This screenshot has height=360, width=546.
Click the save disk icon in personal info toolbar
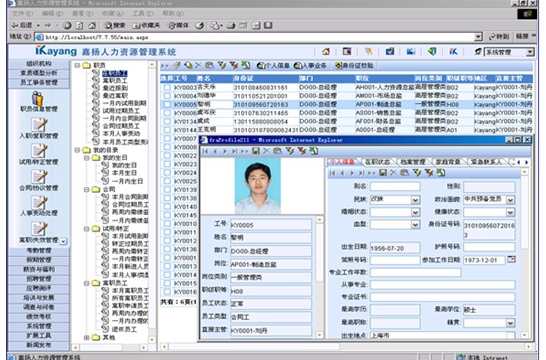point(383,173)
